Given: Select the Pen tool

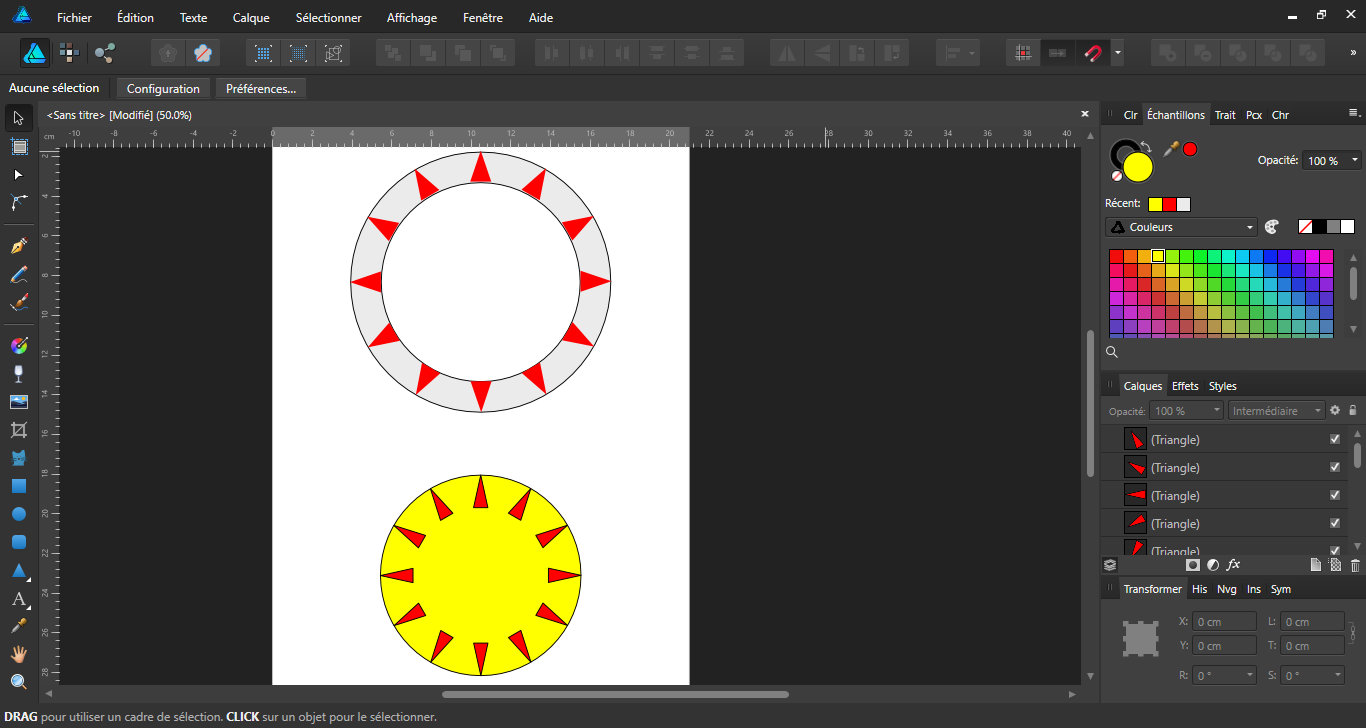Looking at the screenshot, I should point(18,246).
